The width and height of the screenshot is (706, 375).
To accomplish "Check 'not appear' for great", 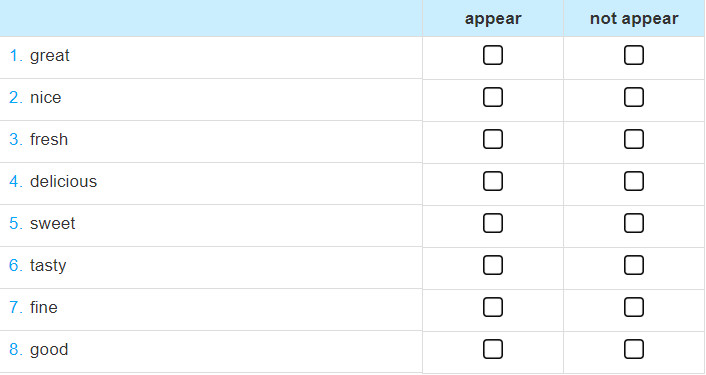I will (x=634, y=55).
